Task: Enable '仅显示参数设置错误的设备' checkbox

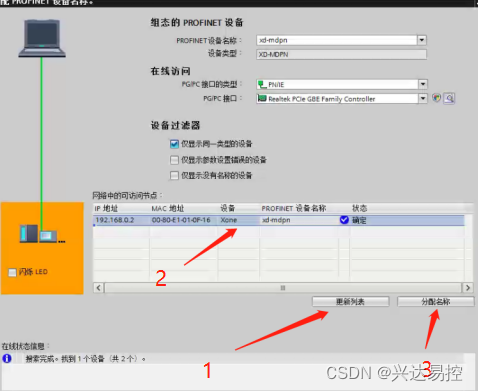Action: 174,160
